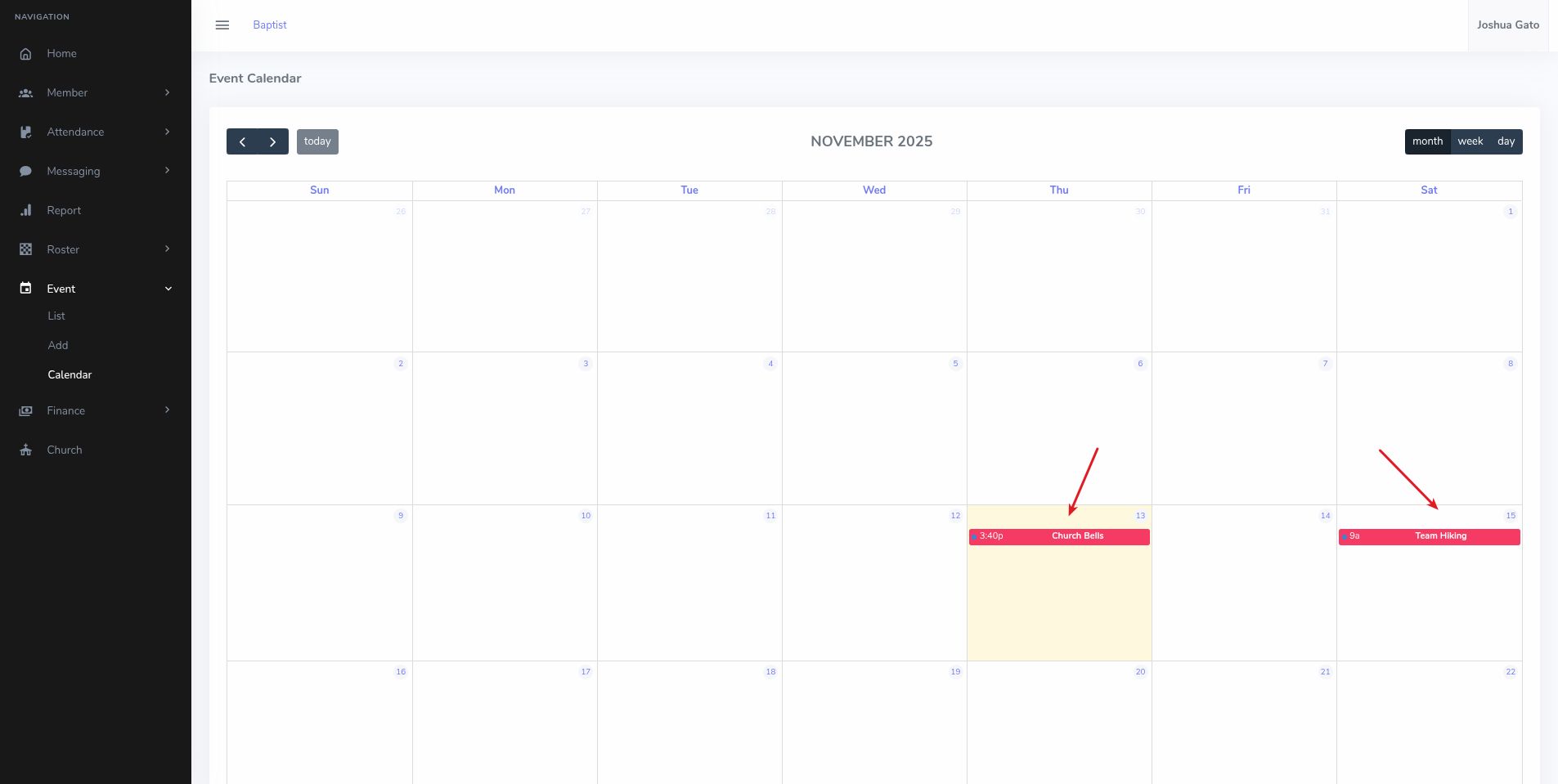Select the Home icon in the sidebar
1558x784 pixels.
[26, 53]
